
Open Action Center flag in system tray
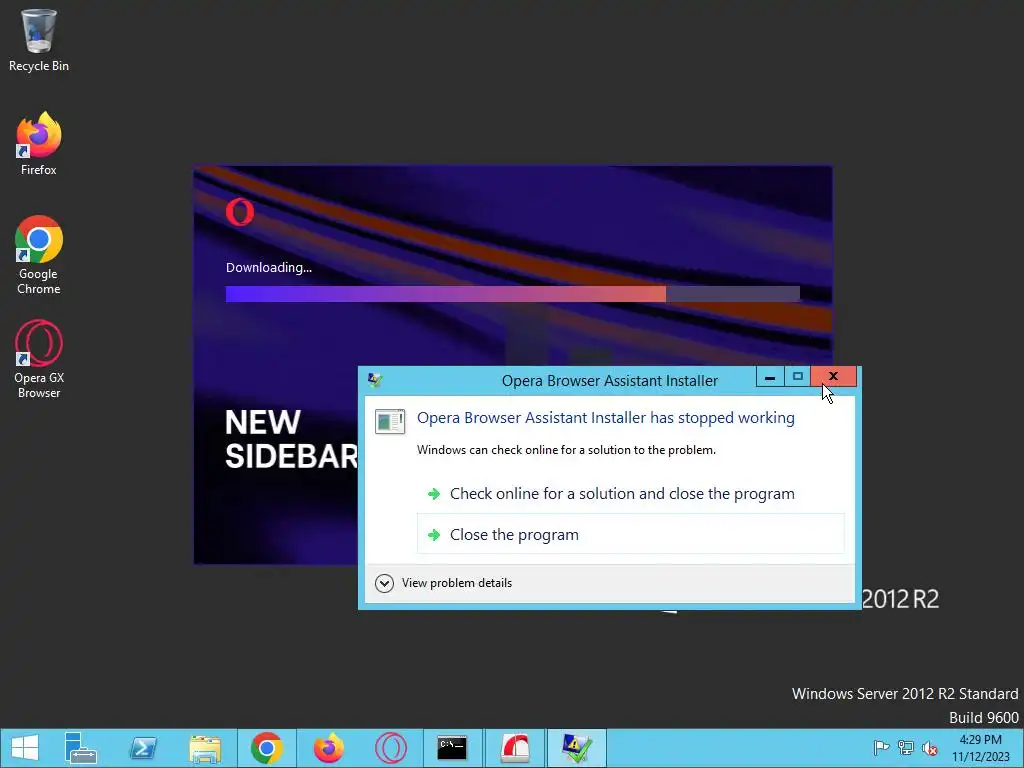[881, 748]
